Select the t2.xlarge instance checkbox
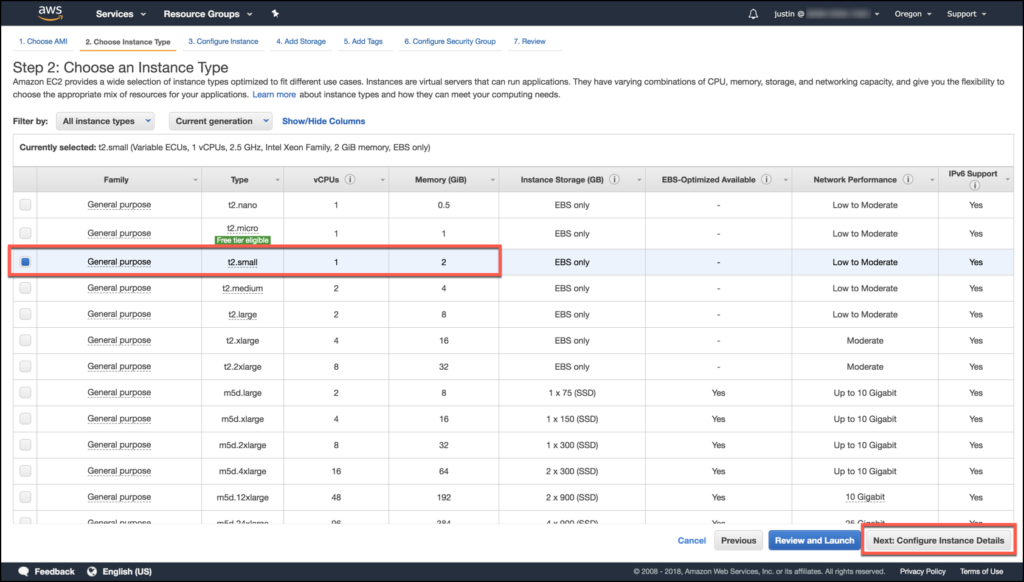Viewport: 1024px width, 582px height. pos(25,340)
